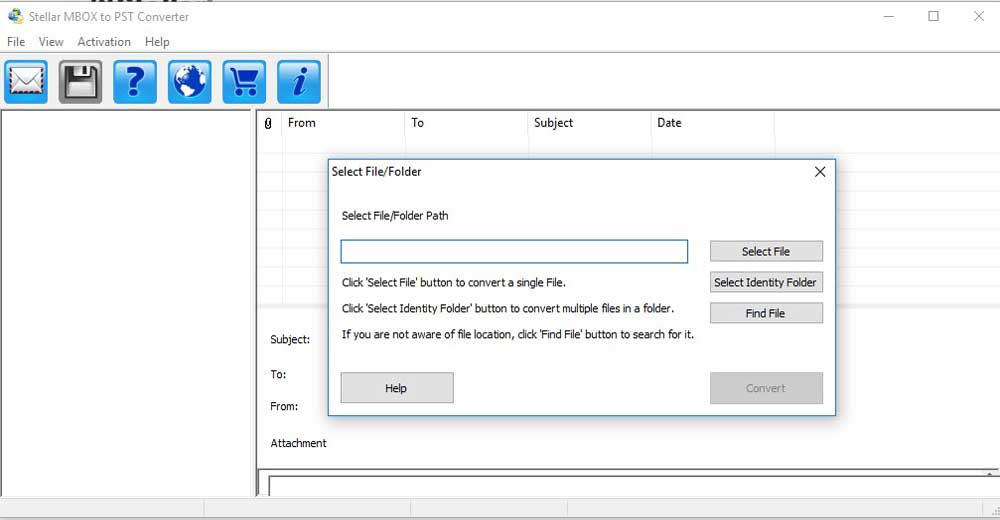Click the Find File button

(x=766, y=313)
